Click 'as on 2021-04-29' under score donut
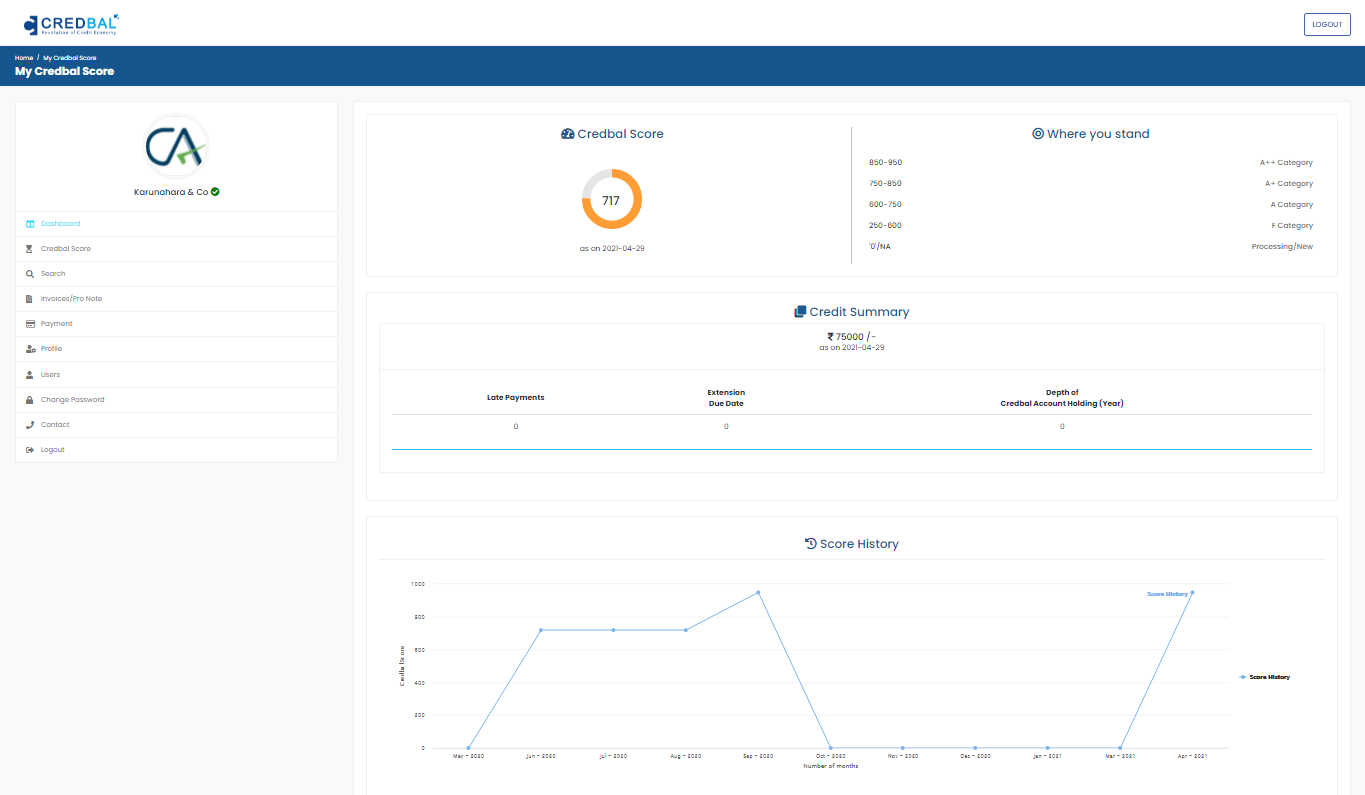Screen dimensions: 1365x795 612,248
